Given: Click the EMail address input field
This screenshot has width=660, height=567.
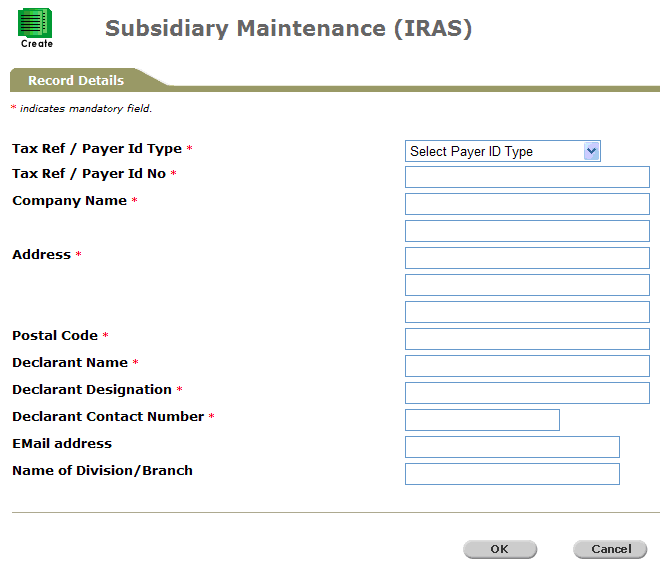Looking at the screenshot, I should point(512,447).
